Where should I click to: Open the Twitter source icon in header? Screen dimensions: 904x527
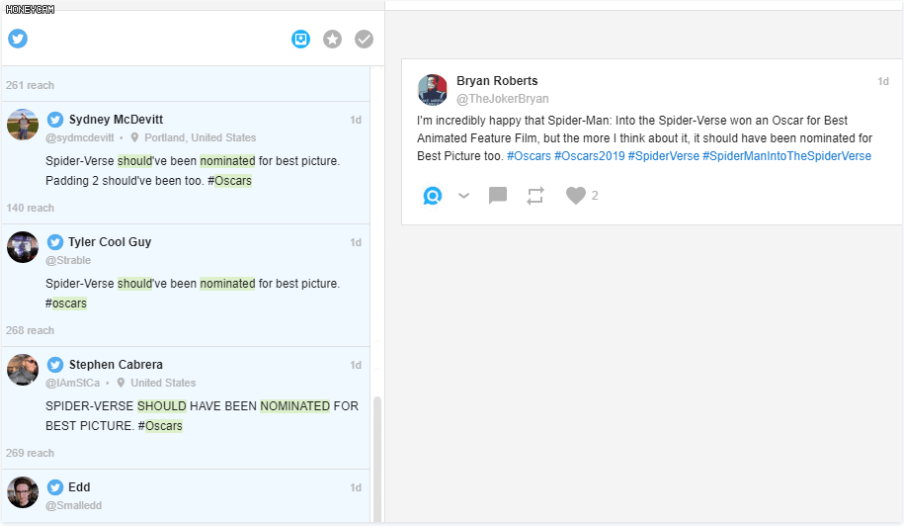coord(18,39)
